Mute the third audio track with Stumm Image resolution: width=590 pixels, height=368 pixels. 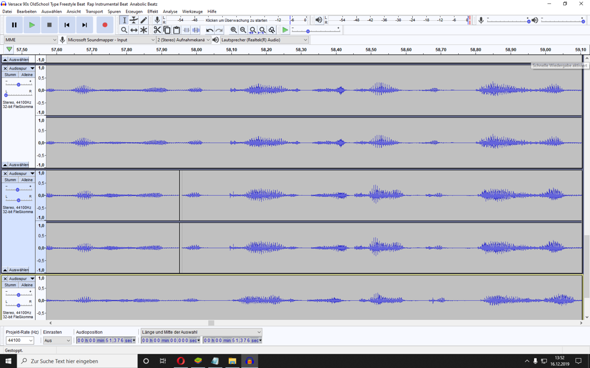click(11, 285)
